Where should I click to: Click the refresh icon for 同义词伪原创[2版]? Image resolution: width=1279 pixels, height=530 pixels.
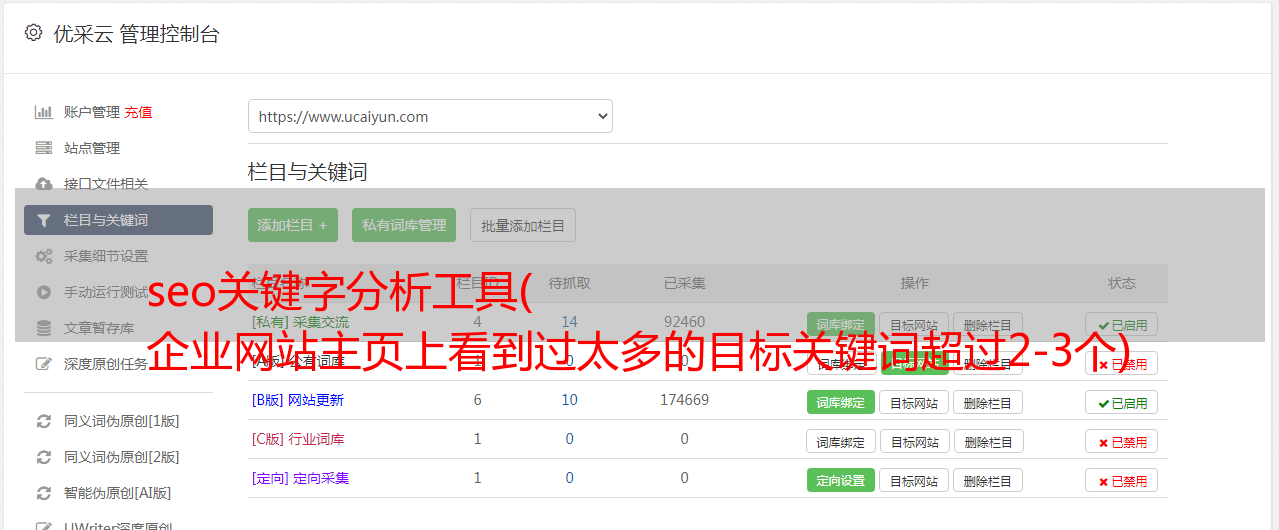[x=43, y=457]
